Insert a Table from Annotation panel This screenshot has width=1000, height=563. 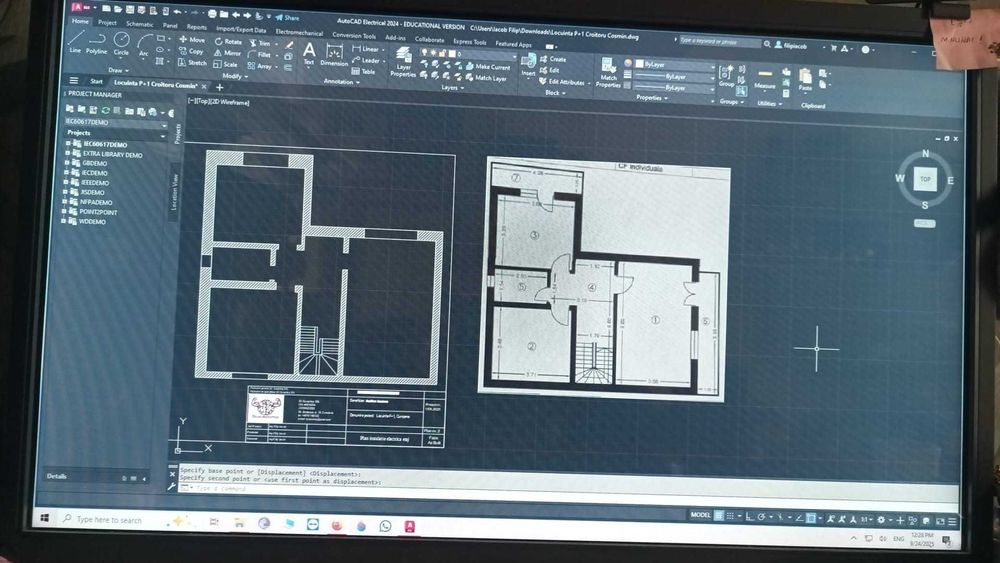pyautogui.click(x=364, y=71)
